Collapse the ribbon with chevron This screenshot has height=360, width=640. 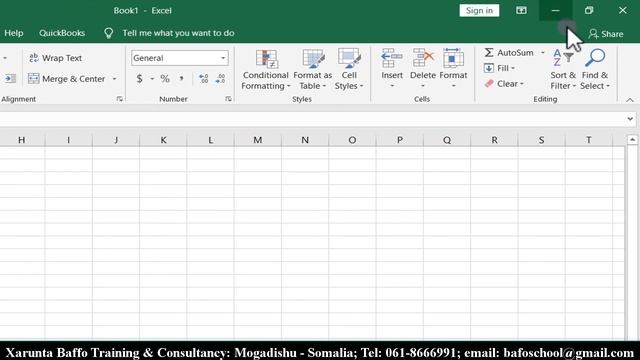[x=630, y=100]
